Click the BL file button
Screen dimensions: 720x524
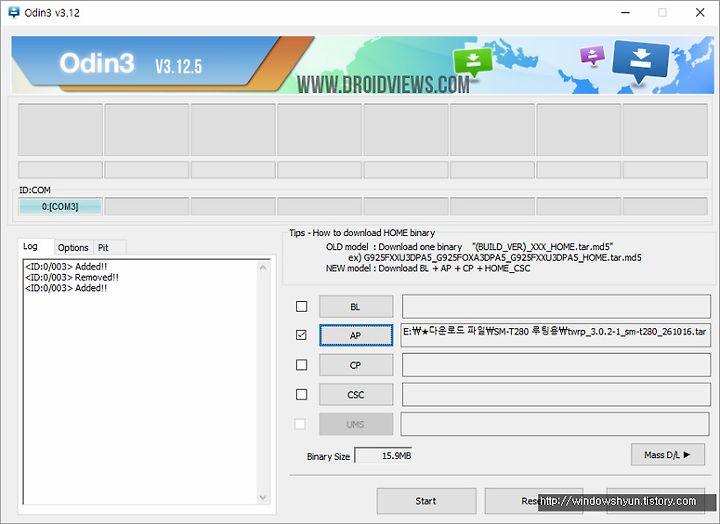pos(356,306)
